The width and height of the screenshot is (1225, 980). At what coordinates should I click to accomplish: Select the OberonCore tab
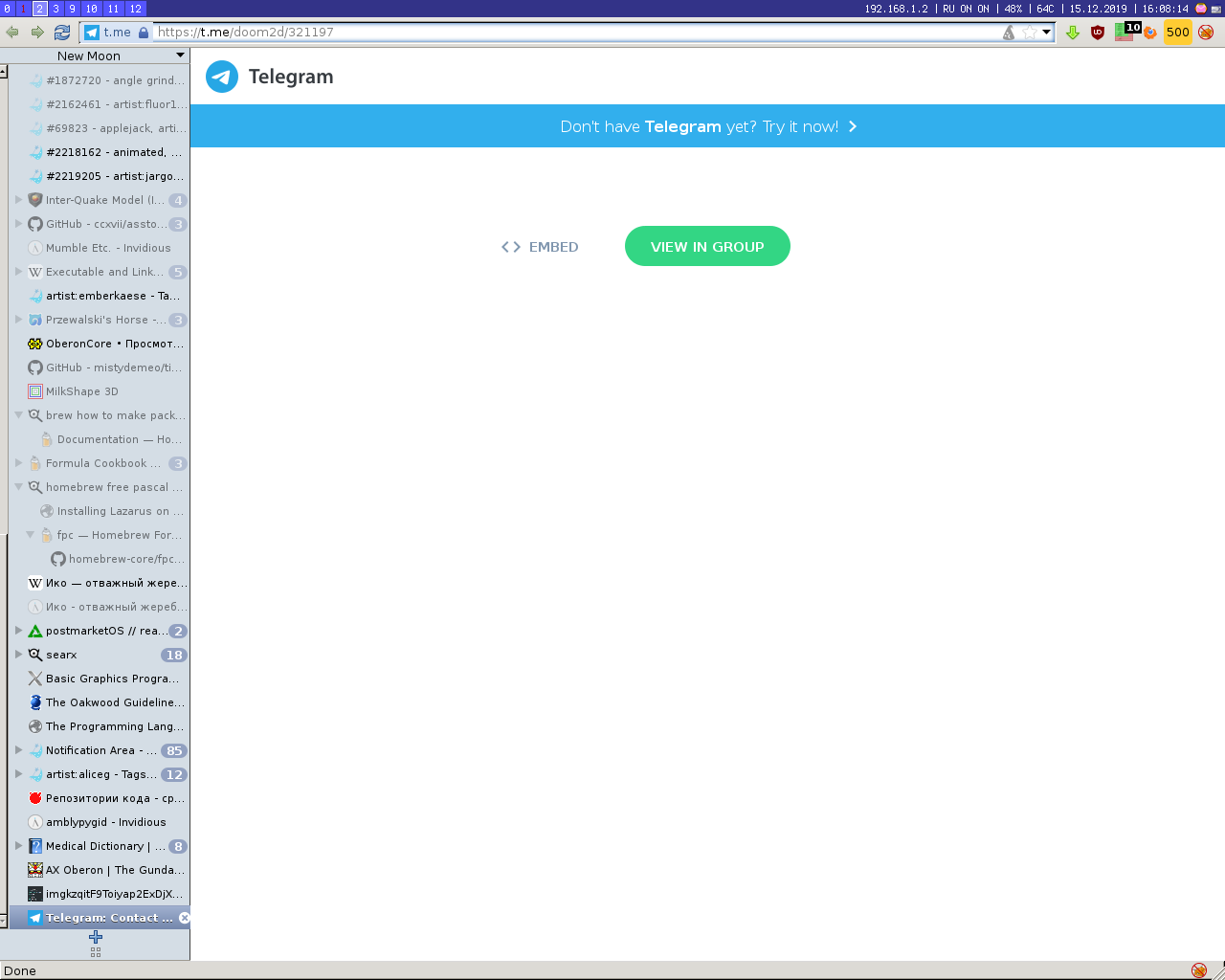[100, 344]
